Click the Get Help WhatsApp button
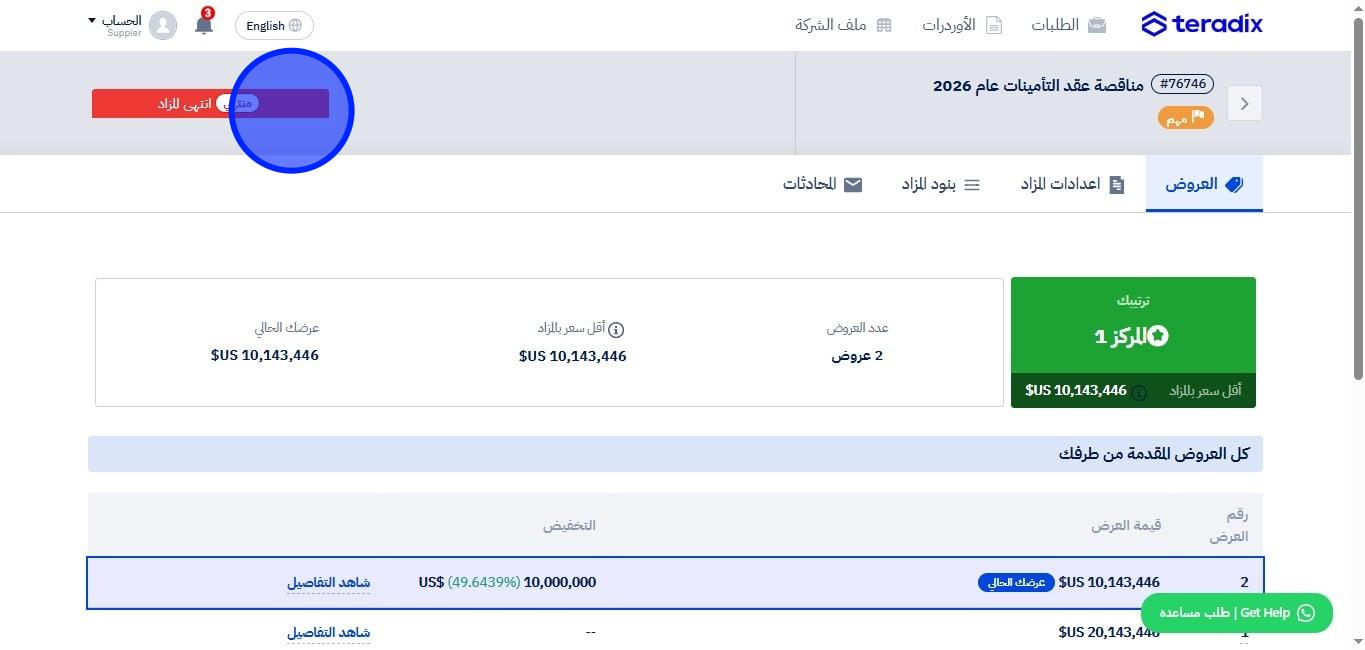Viewport: 1365px width, 650px height. pyautogui.click(x=1236, y=613)
